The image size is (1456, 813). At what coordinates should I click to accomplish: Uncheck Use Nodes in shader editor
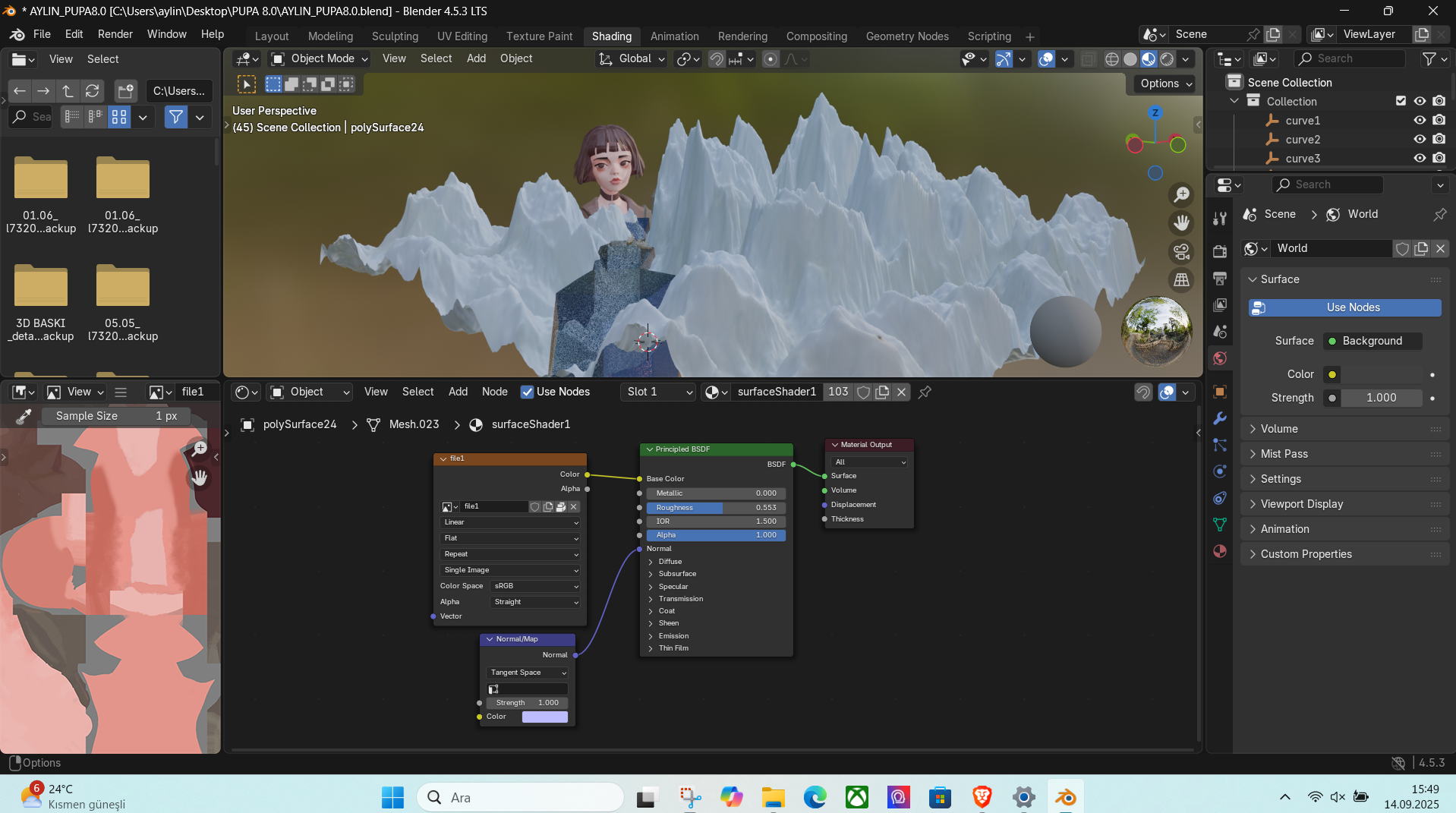tap(527, 392)
